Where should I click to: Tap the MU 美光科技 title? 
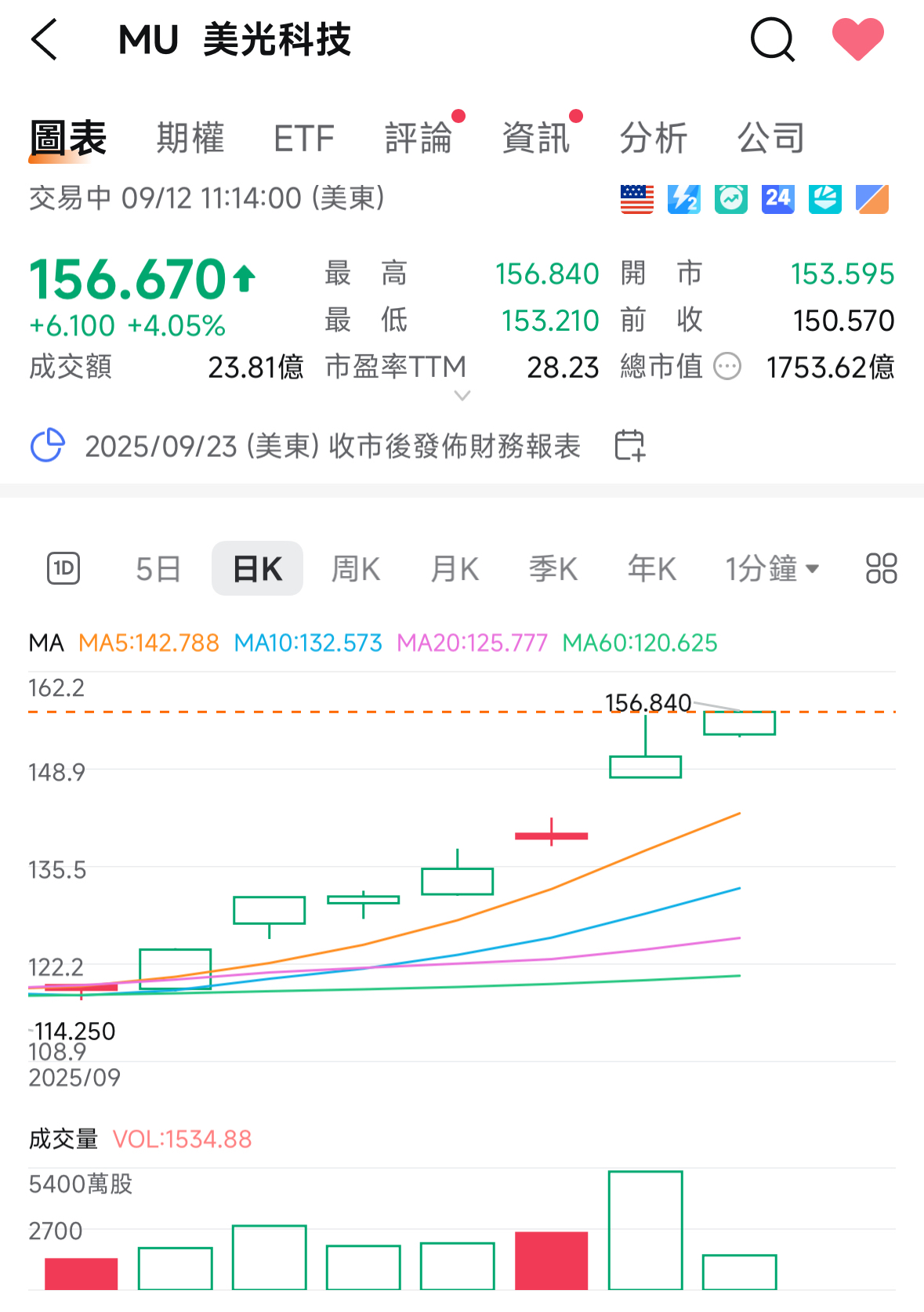pyautogui.click(x=234, y=40)
